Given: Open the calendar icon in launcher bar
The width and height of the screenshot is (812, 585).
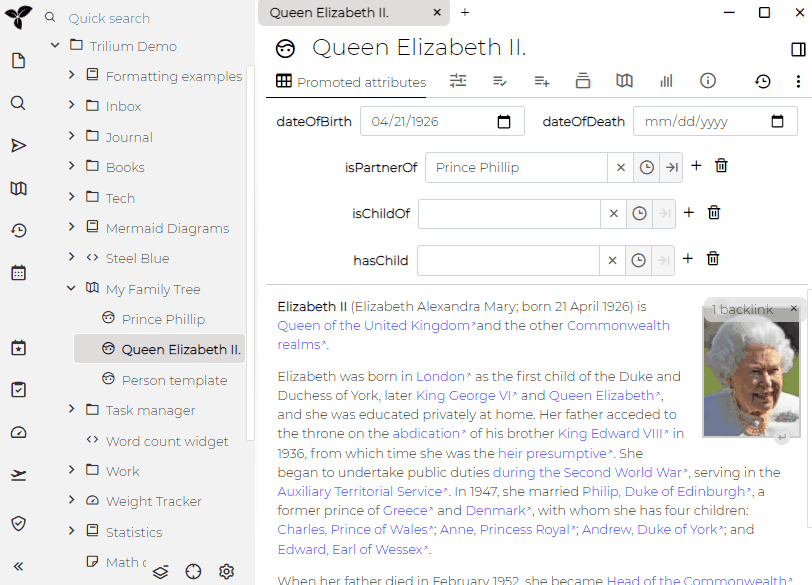Looking at the screenshot, I should click(17, 272).
